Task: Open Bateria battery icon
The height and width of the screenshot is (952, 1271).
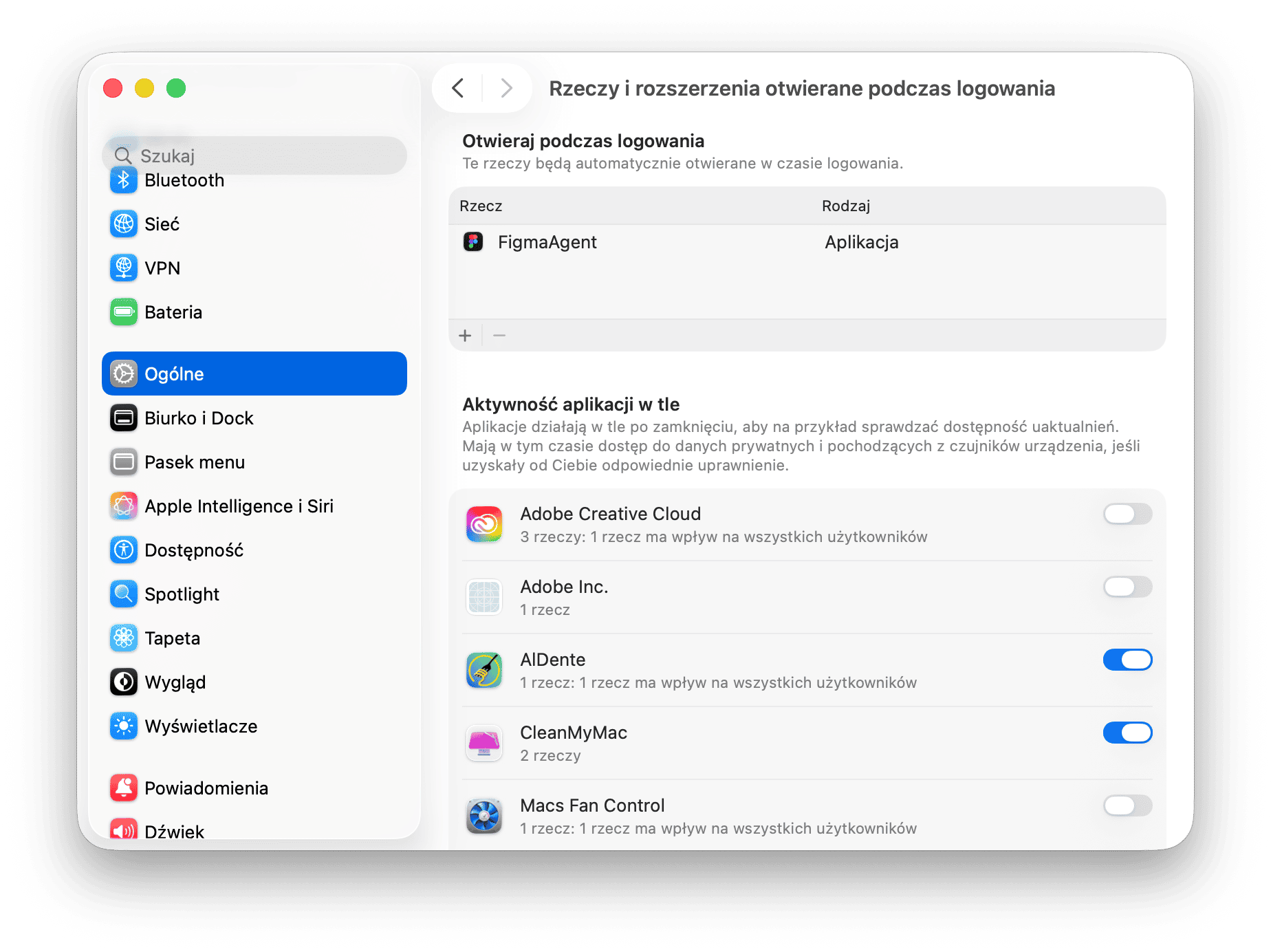Action: point(124,312)
